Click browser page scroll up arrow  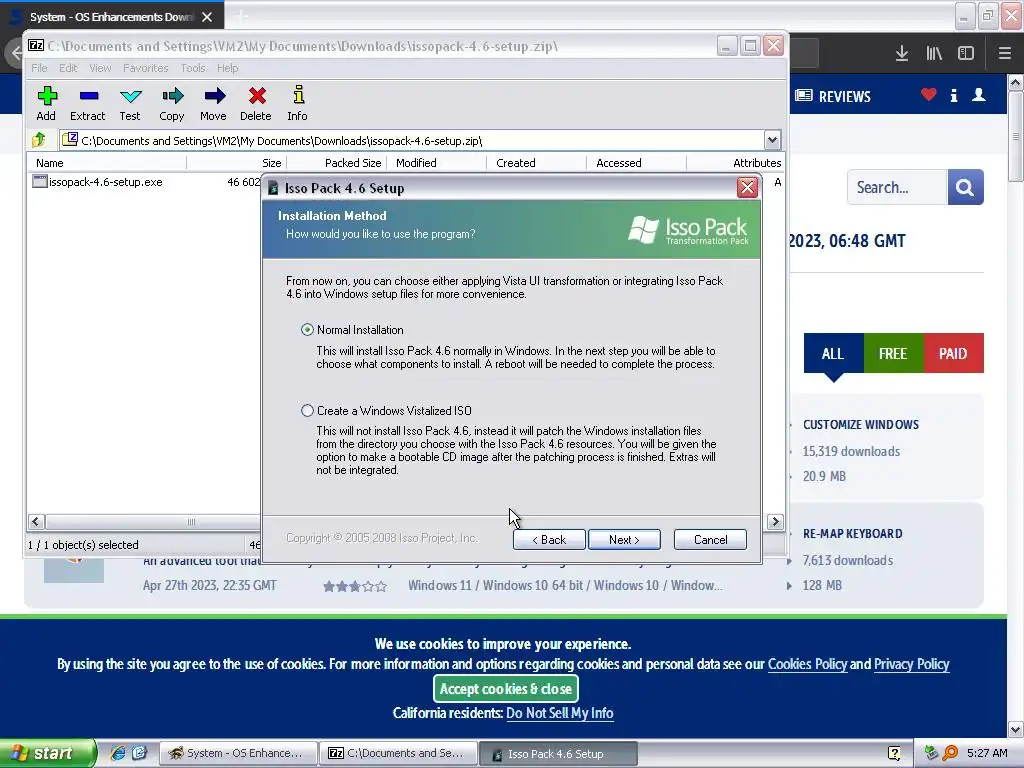1015,82
